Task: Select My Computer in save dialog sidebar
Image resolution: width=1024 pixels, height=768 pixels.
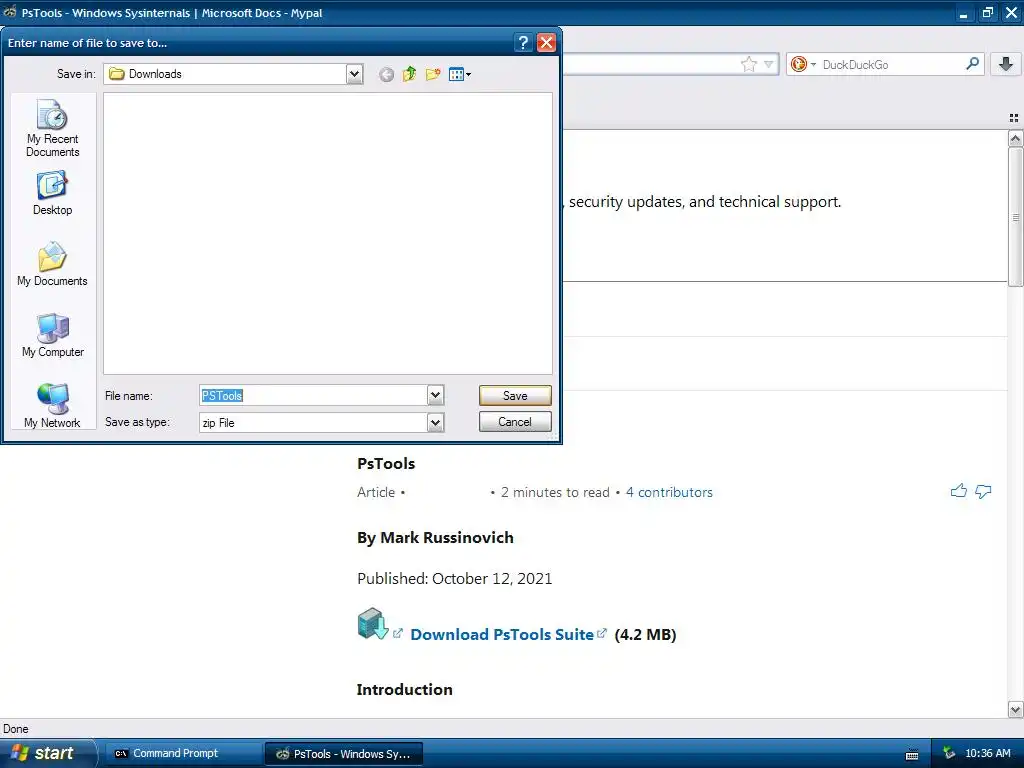Action: [52, 335]
